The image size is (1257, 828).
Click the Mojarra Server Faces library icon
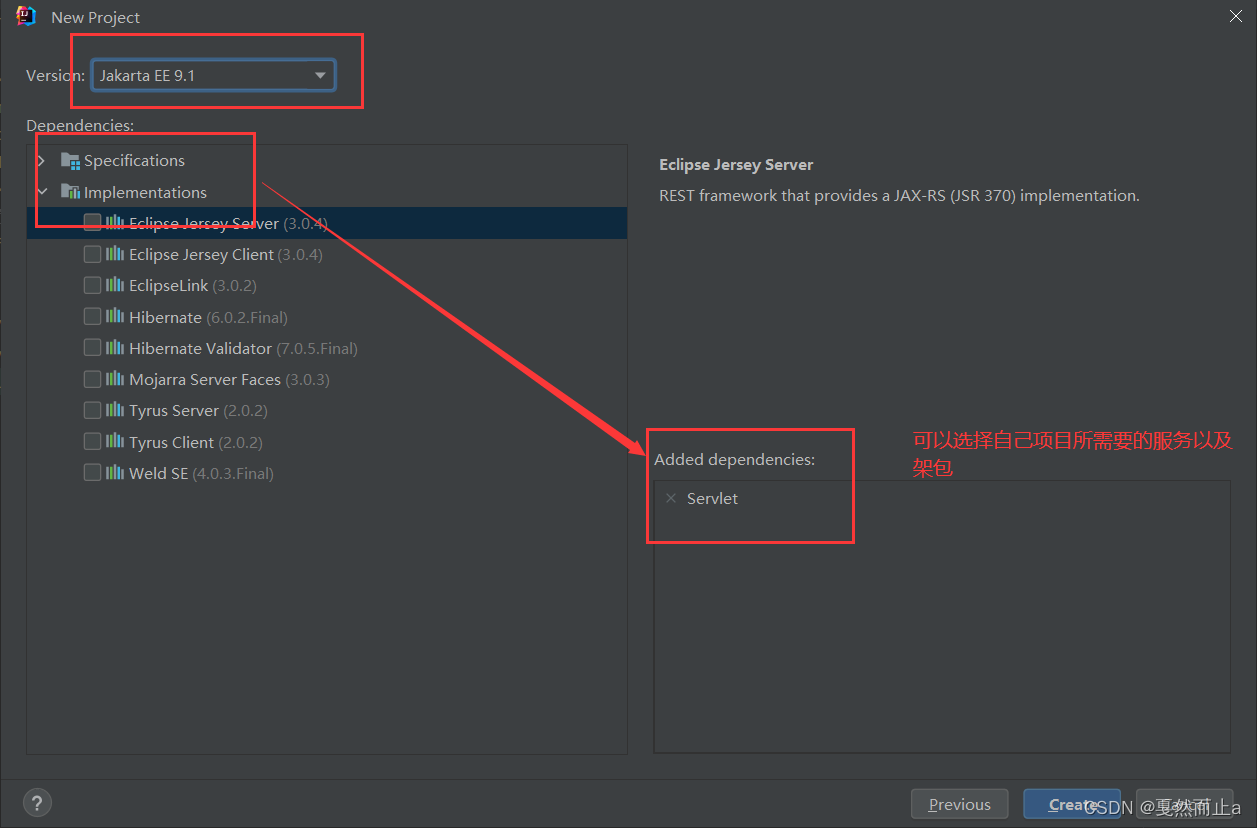115,379
